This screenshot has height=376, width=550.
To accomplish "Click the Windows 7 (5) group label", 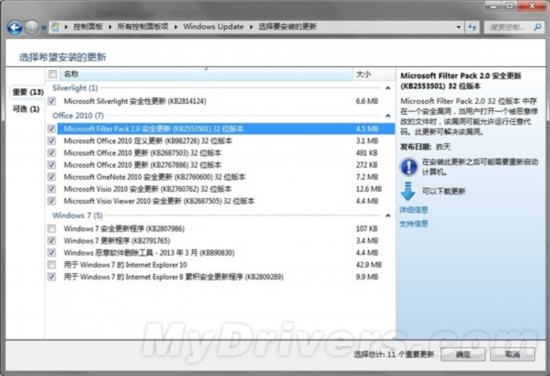I will coord(78,215).
